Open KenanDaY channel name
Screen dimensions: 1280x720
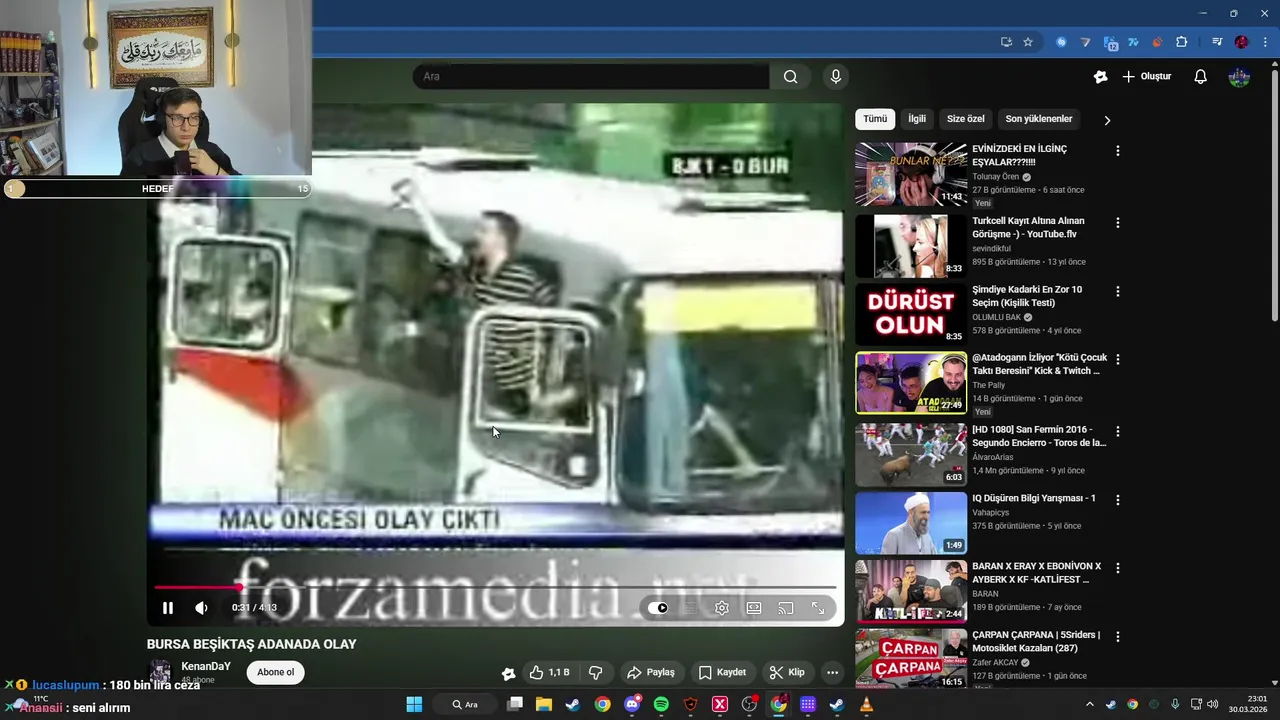[206, 666]
